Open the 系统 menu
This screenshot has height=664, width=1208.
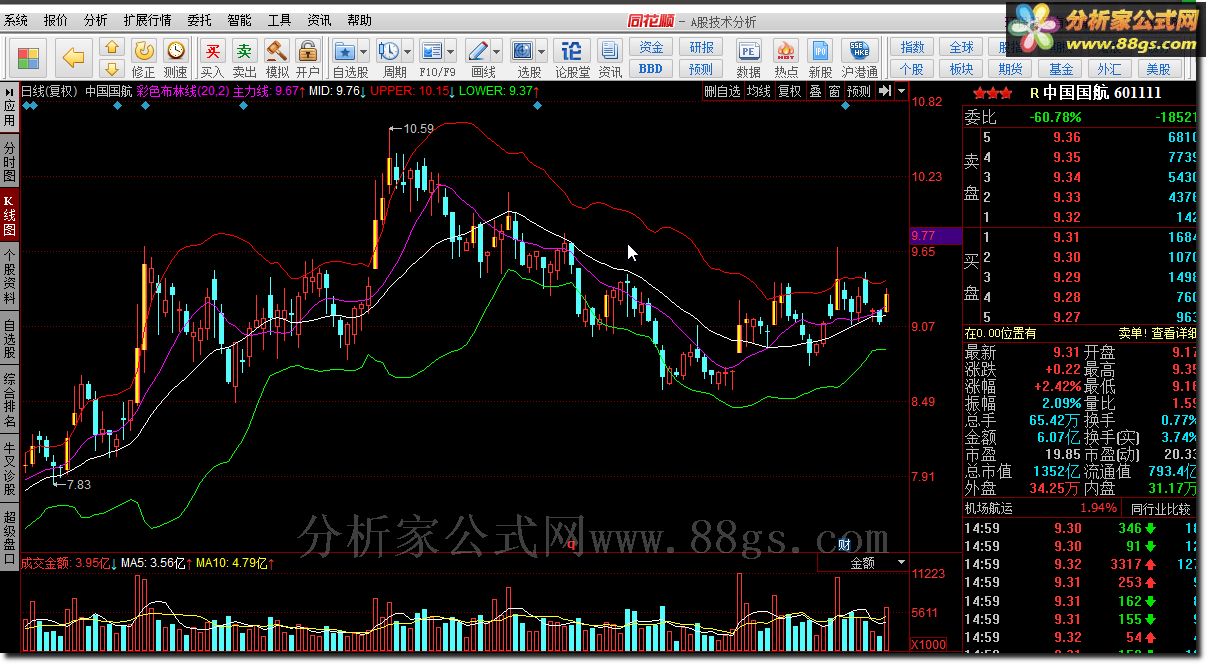[x=17, y=20]
